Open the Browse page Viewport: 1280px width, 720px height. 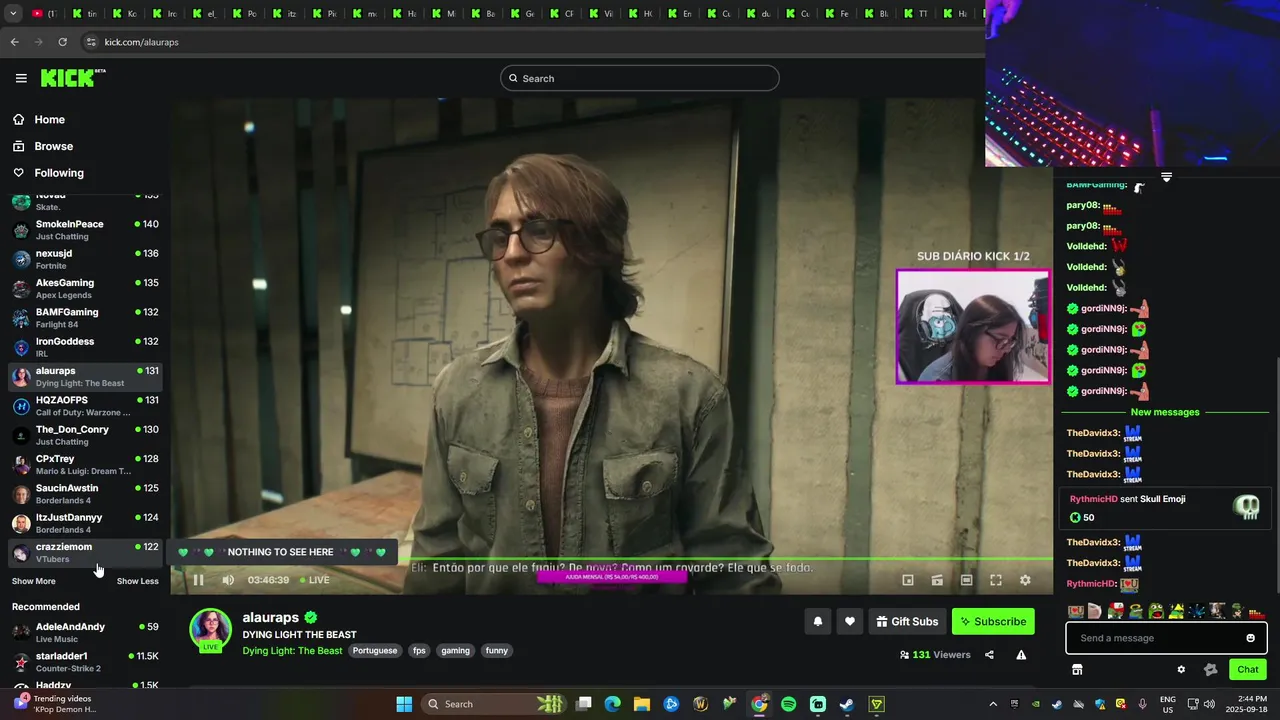coord(43,146)
